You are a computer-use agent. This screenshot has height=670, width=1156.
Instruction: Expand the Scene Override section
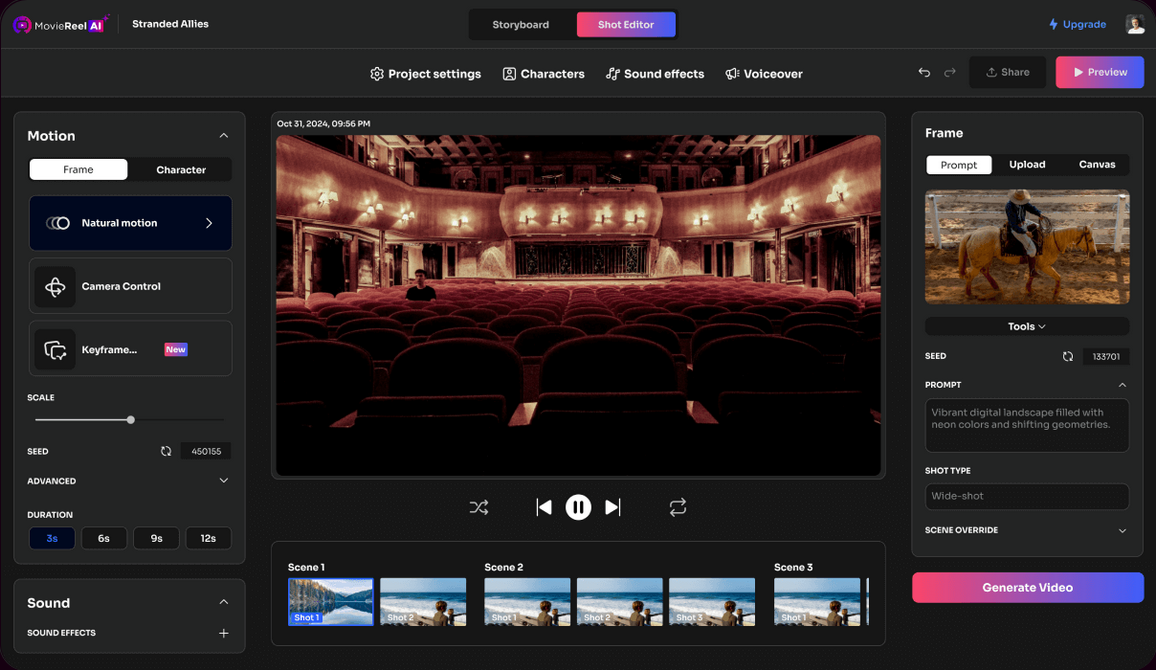pyautogui.click(x=1122, y=531)
